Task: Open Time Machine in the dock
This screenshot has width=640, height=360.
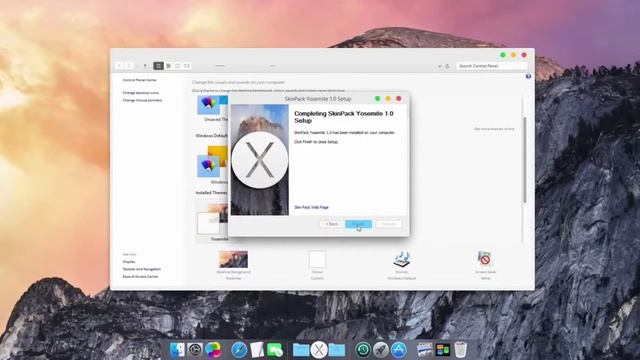Action: click(363, 350)
